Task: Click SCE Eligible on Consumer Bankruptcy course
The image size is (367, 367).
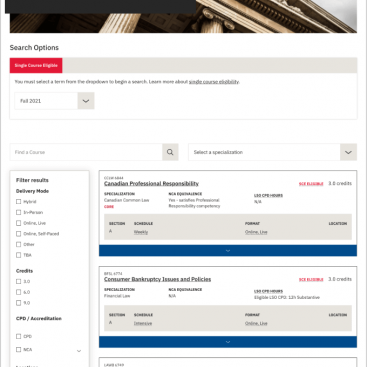Action: pos(311,279)
